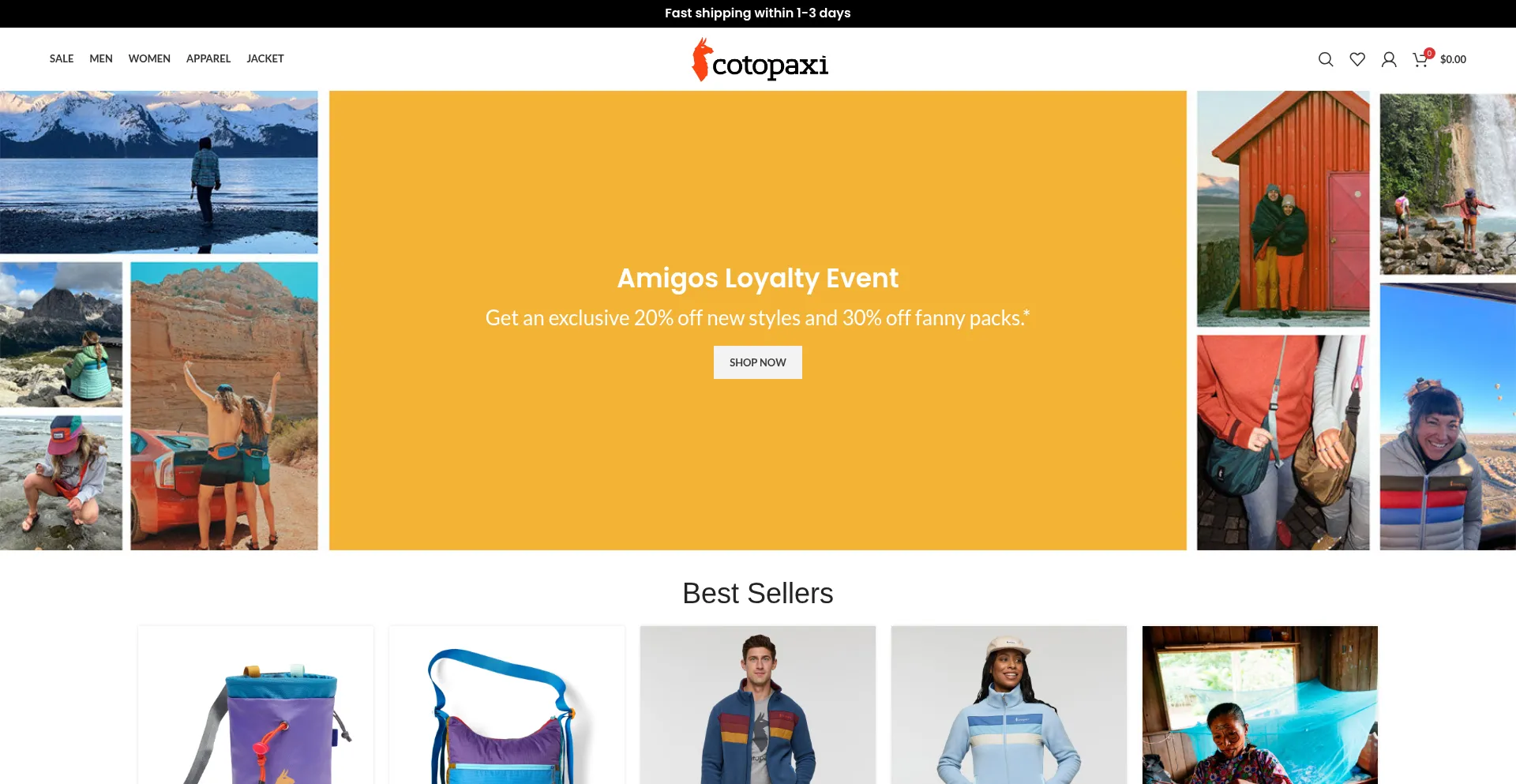Open the wishlist heart icon
Viewport: 1516px width, 784px height.
point(1357,59)
